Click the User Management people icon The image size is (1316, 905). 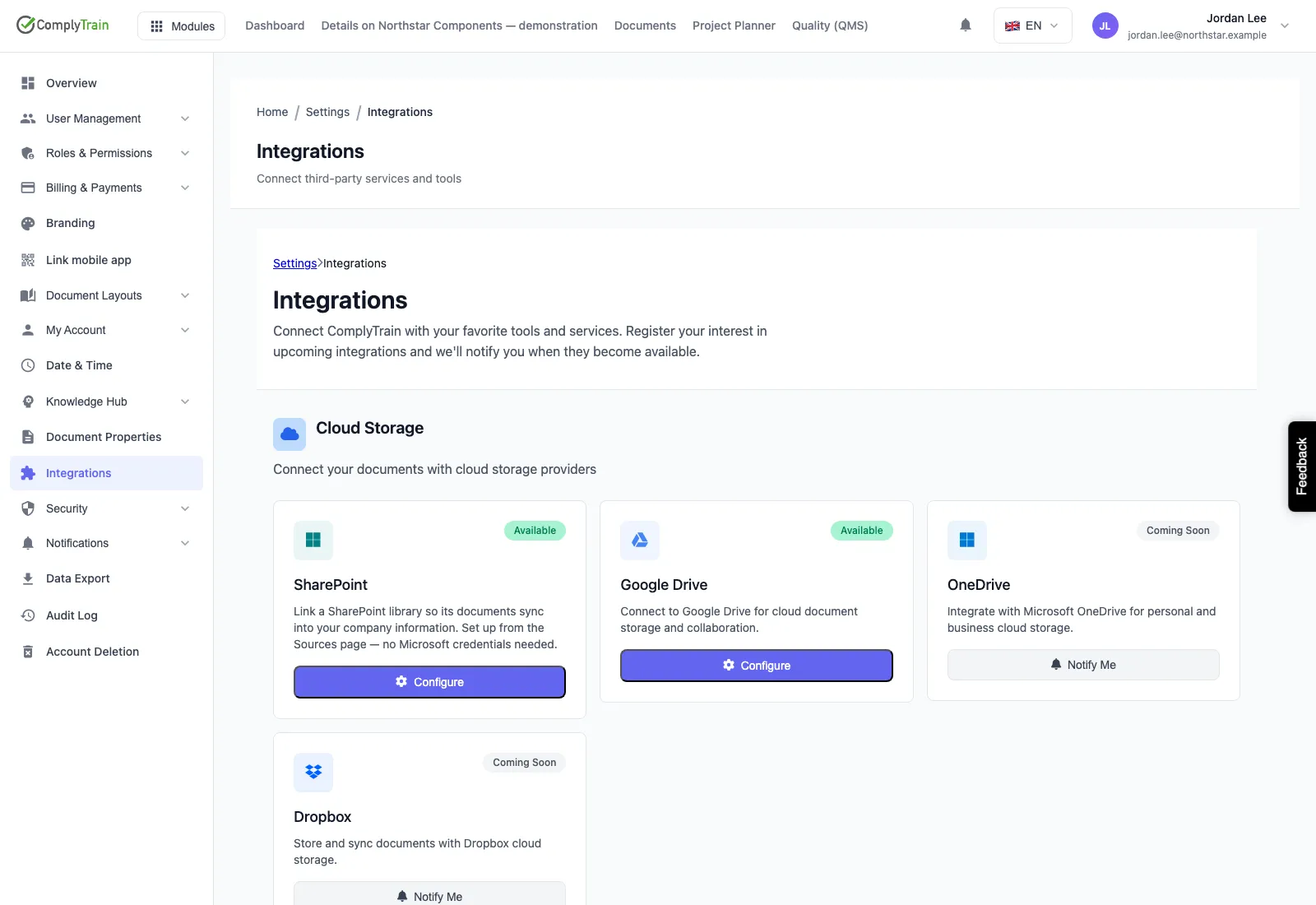(28, 118)
